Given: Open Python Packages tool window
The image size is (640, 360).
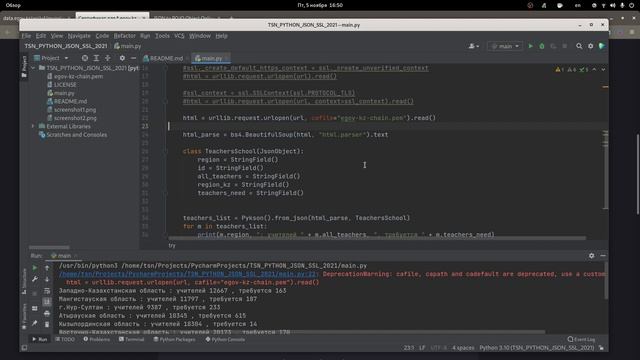Looking at the screenshot, I should tap(174, 339).
